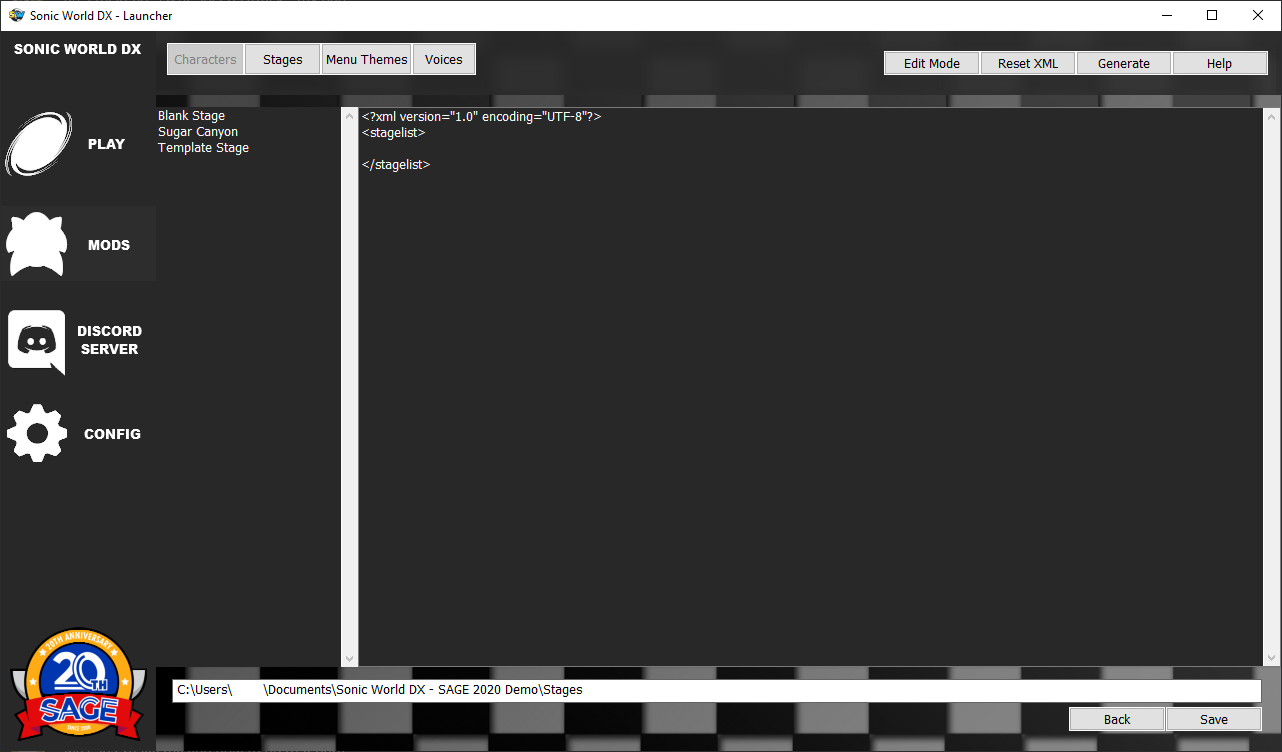Click the DISCORD SERVER label
The height and width of the screenshot is (752, 1282).
point(110,340)
